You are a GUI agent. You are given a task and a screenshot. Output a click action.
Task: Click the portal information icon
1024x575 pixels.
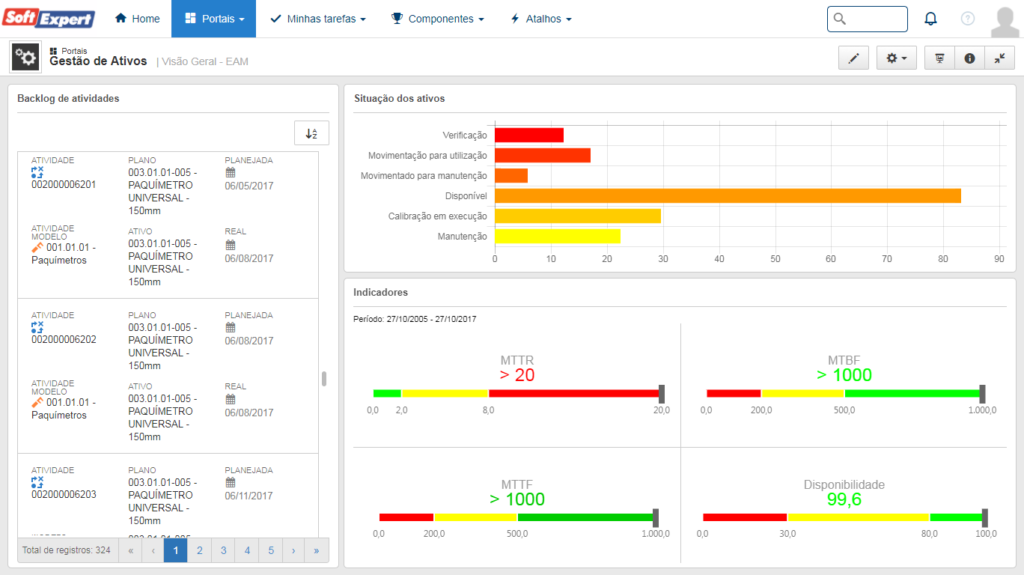[969, 59]
